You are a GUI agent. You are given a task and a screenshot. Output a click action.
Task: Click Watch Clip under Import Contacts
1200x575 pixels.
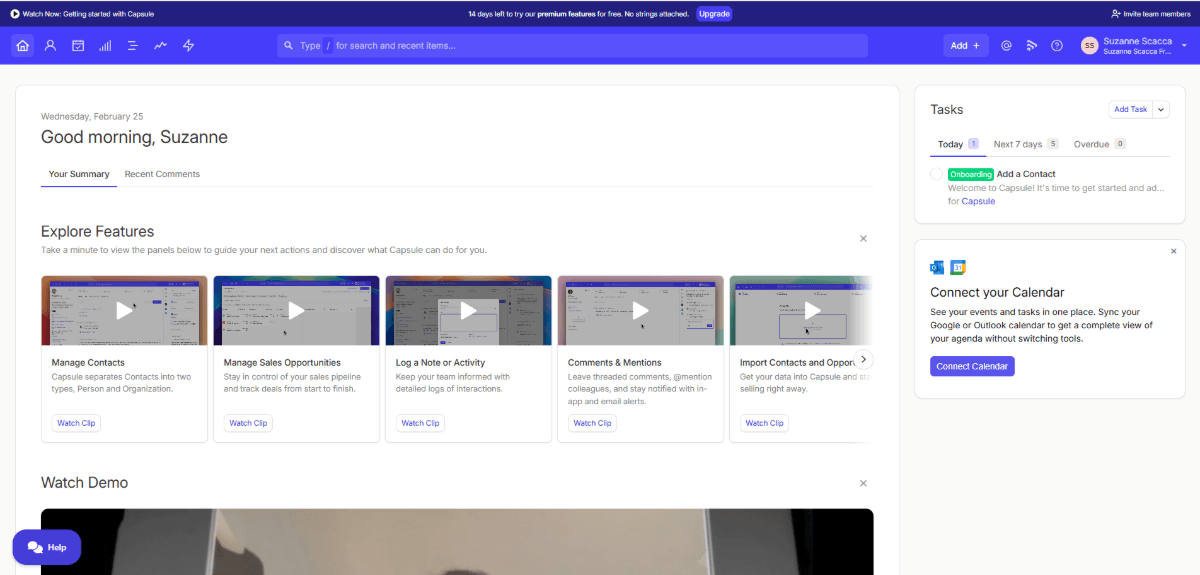tap(764, 423)
